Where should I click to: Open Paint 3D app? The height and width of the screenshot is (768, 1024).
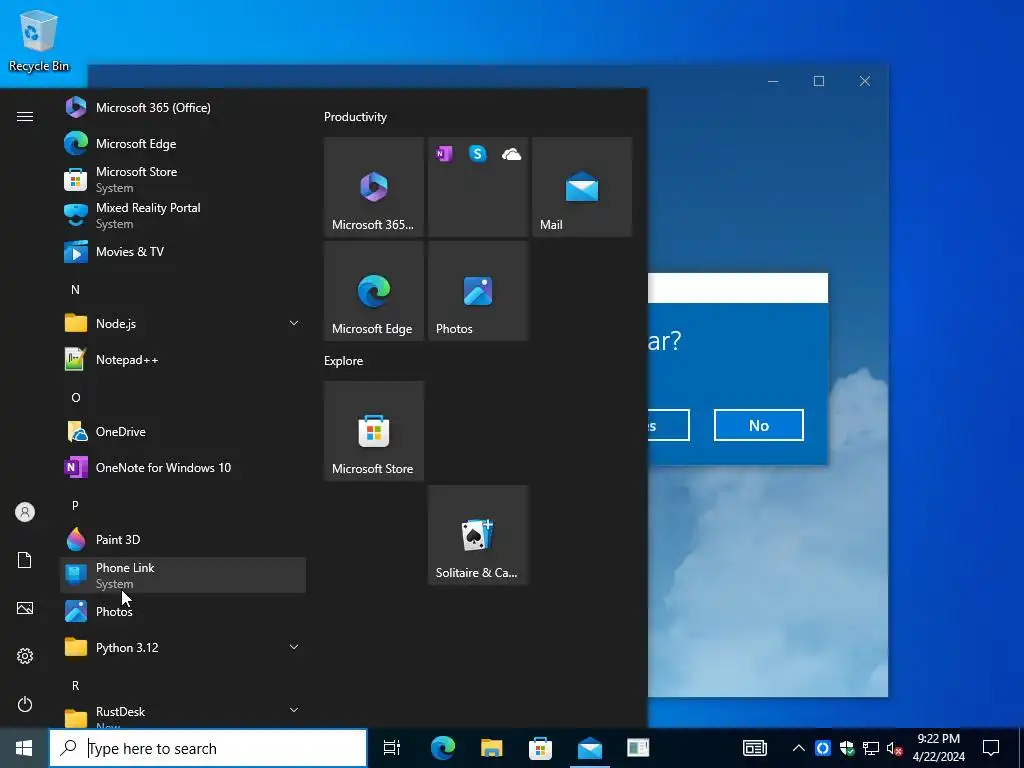click(x=183, y=539)
